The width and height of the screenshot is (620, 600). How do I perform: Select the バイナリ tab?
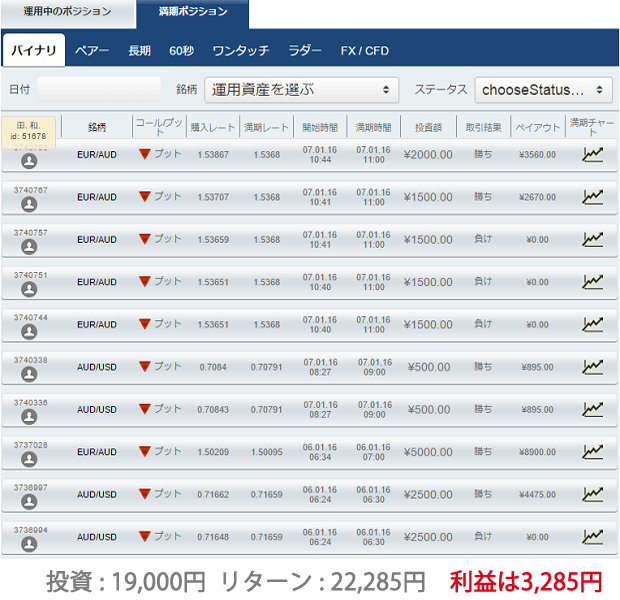click(34, 50)
